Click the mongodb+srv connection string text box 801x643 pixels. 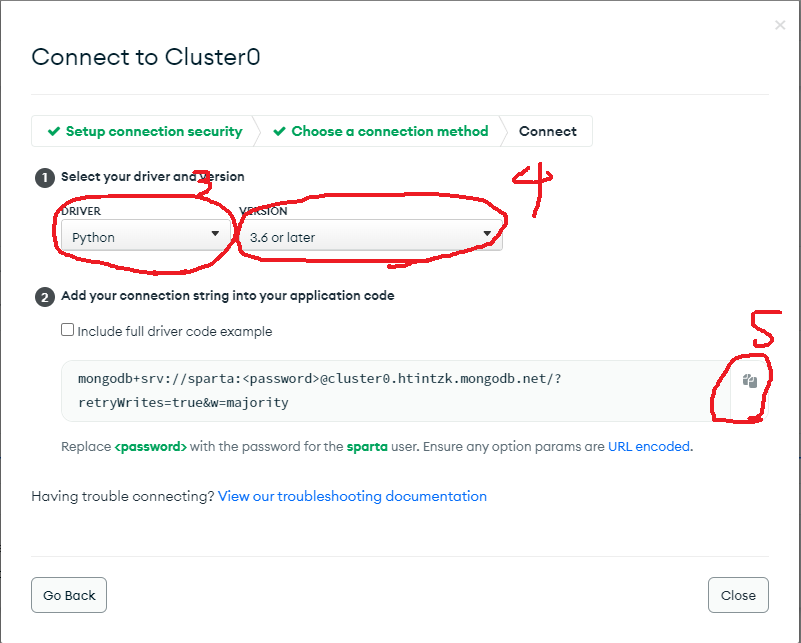click(396, 391)
